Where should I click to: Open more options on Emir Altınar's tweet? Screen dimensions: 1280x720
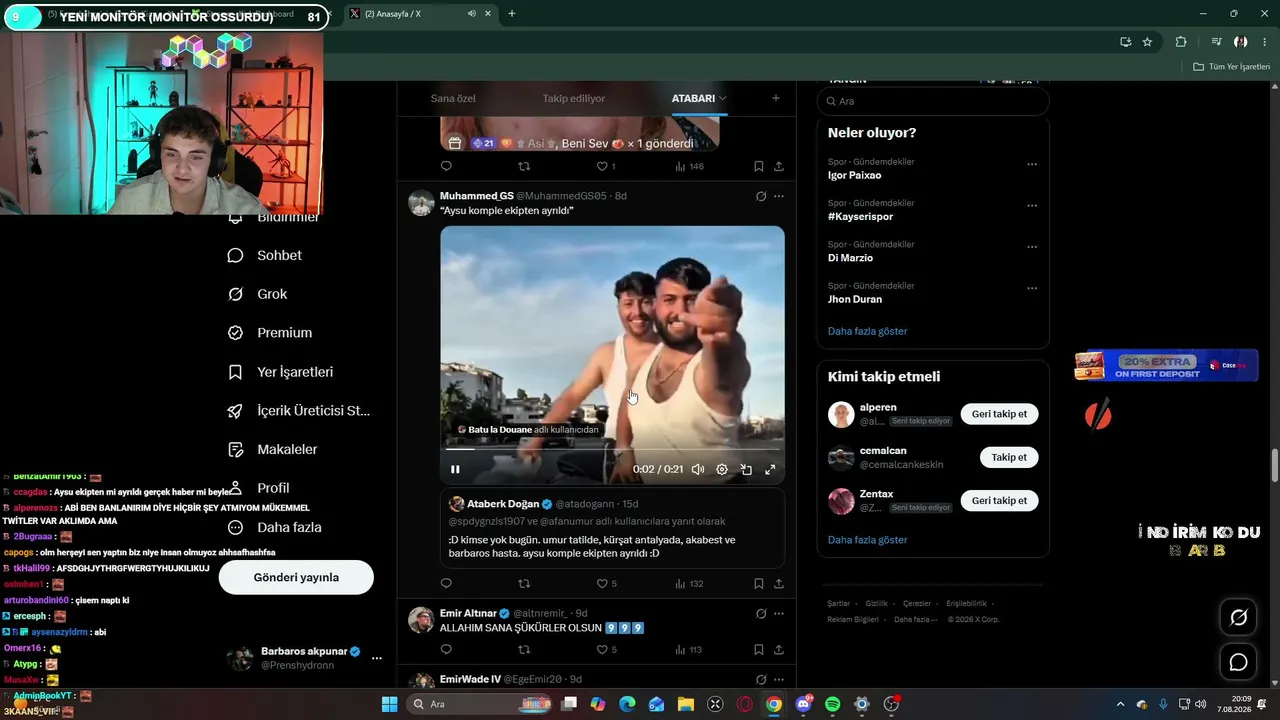tap(779, 613)
